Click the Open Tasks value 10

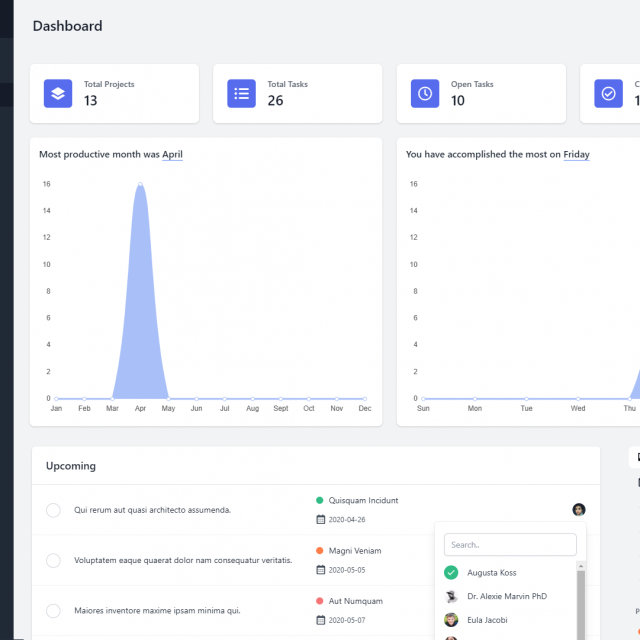458,100
